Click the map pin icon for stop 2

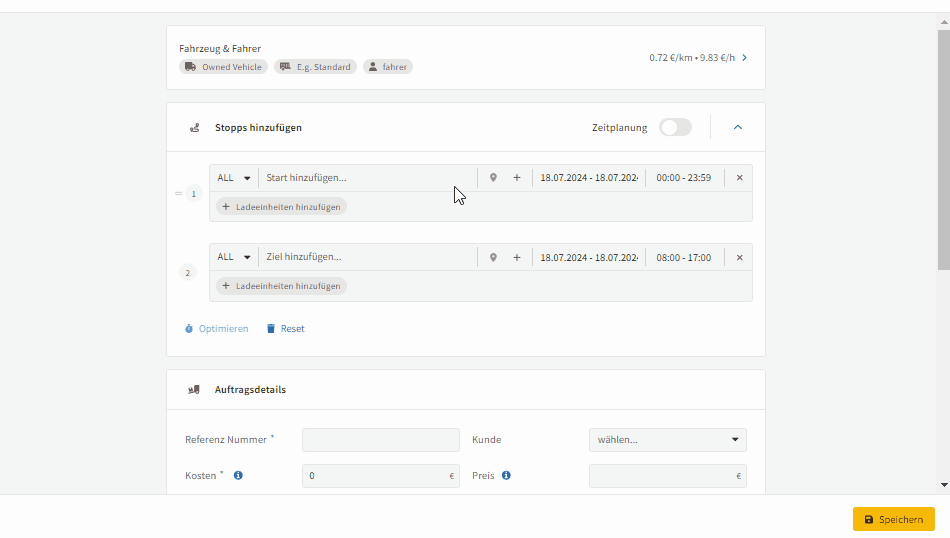click(x=493, y=257)
